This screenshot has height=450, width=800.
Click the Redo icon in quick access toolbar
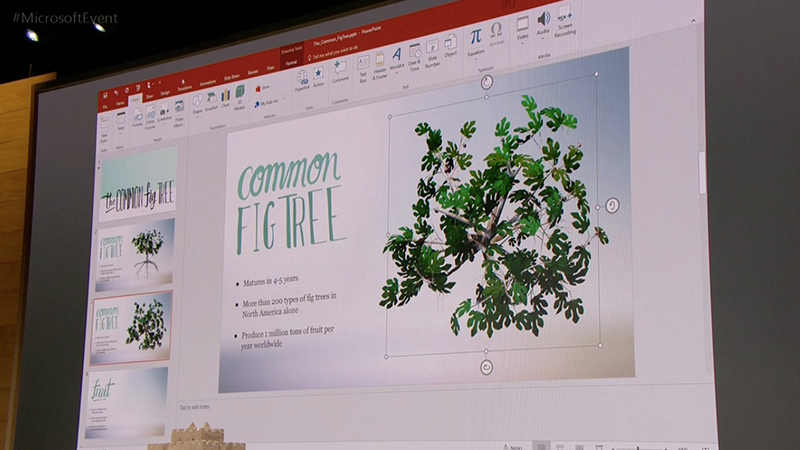coord(127,90)
